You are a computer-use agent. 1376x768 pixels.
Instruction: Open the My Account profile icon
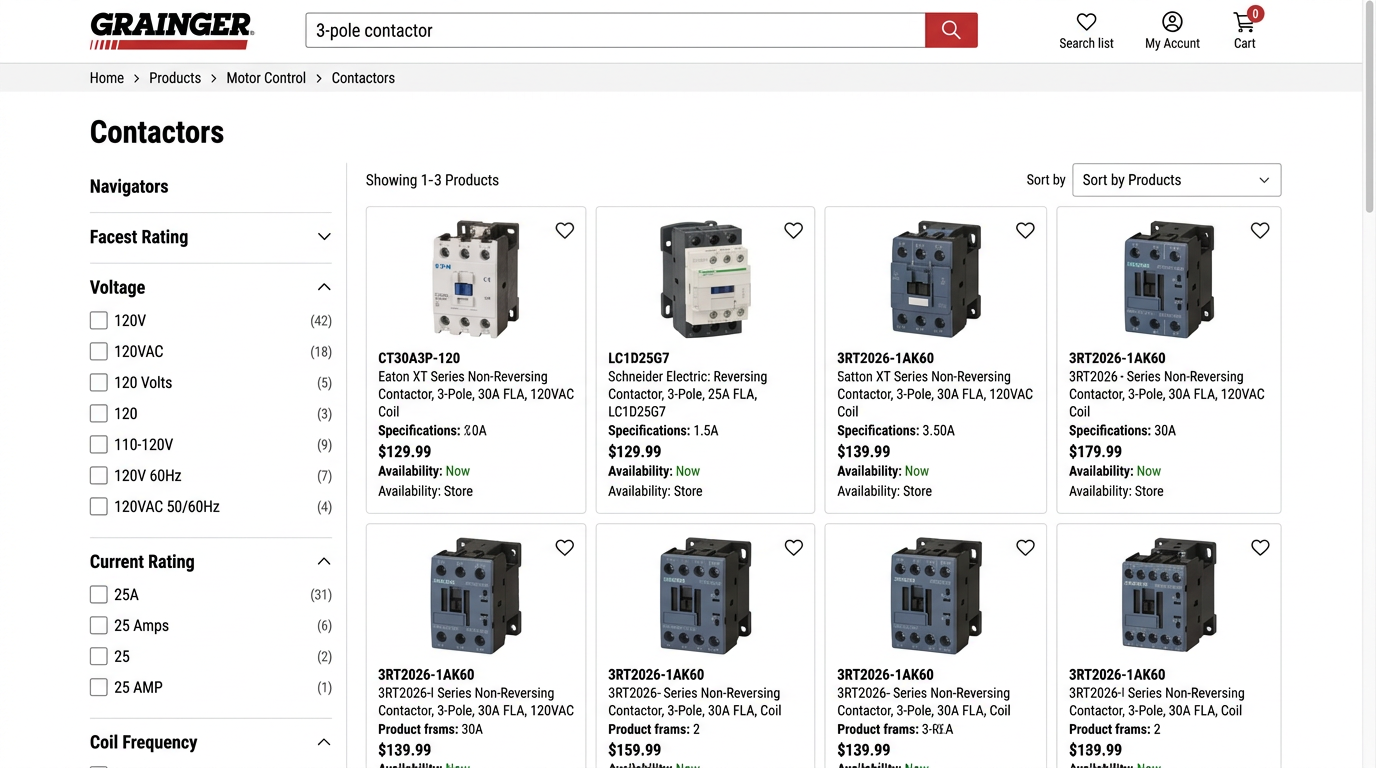coord(1172,22)
